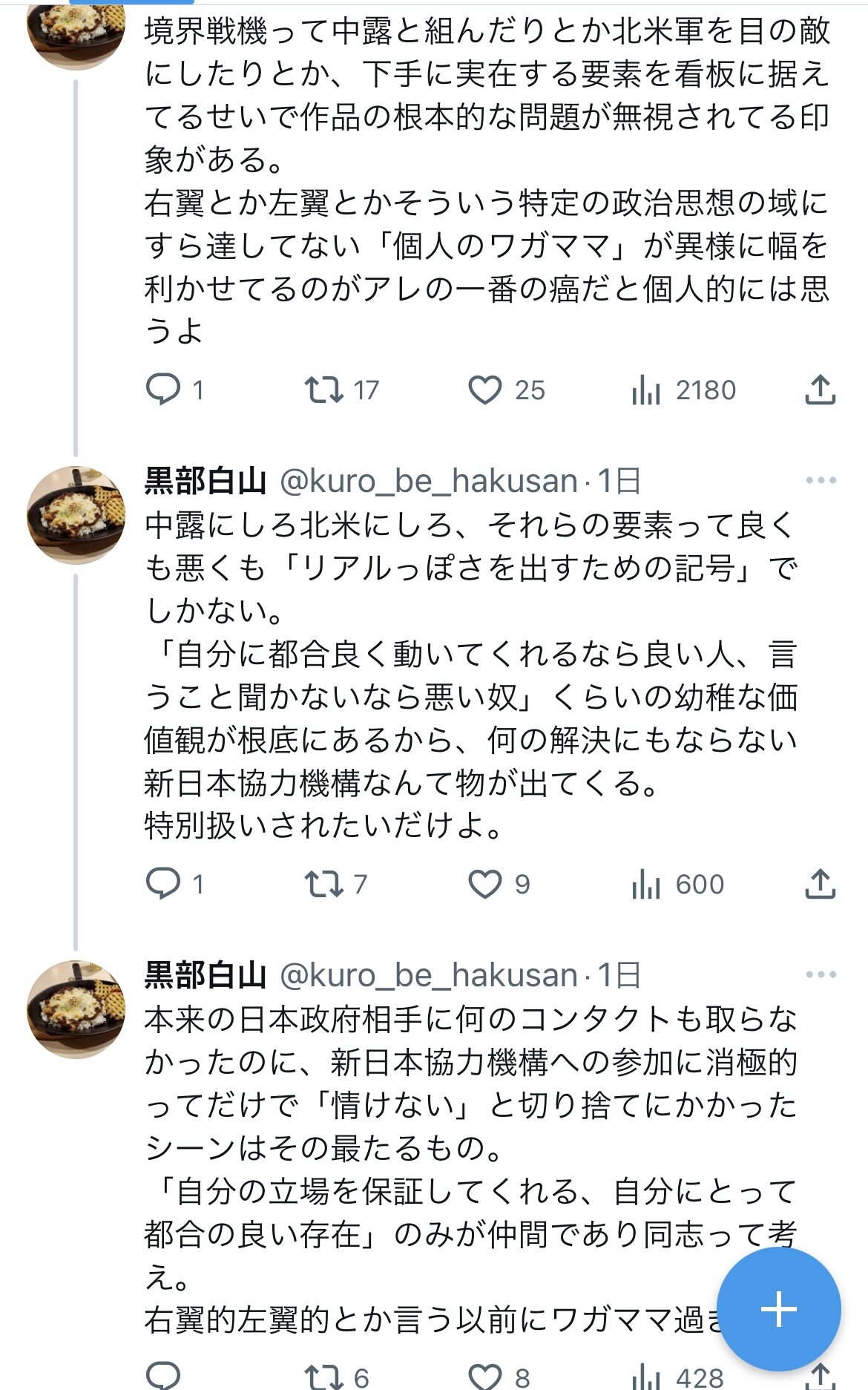Open the bottom tweet's profile avatar

(x=76, y=1009)
